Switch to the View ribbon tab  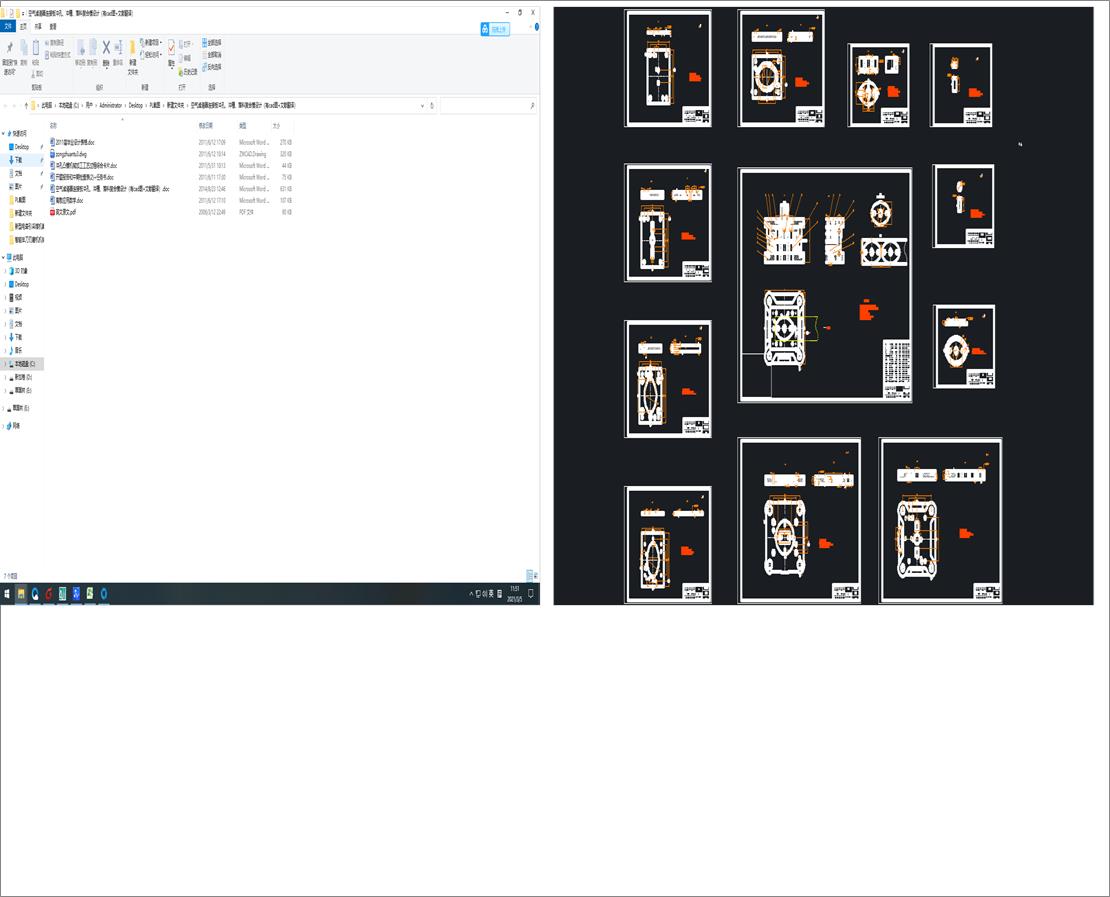coord(53,26)
